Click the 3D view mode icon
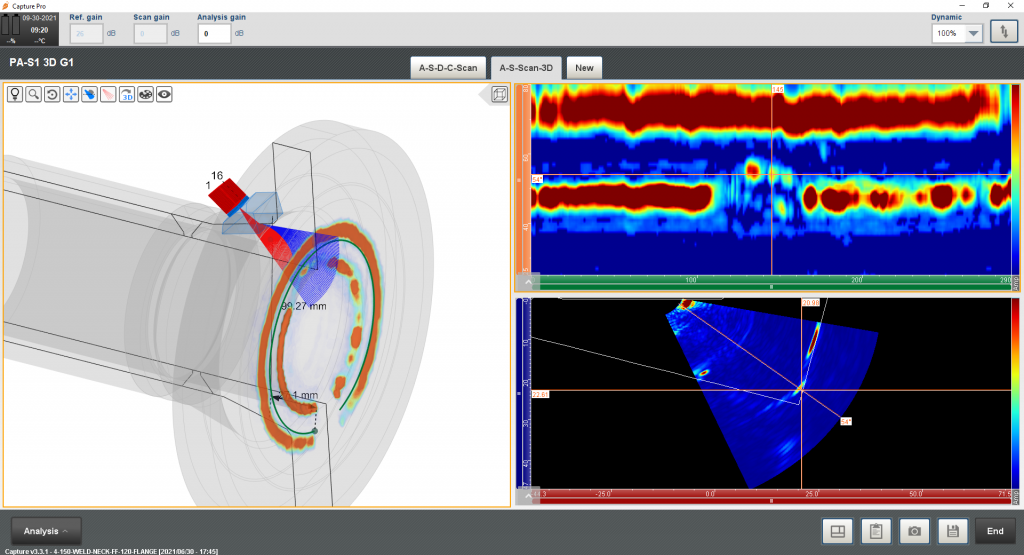 (x=127, y=94)
